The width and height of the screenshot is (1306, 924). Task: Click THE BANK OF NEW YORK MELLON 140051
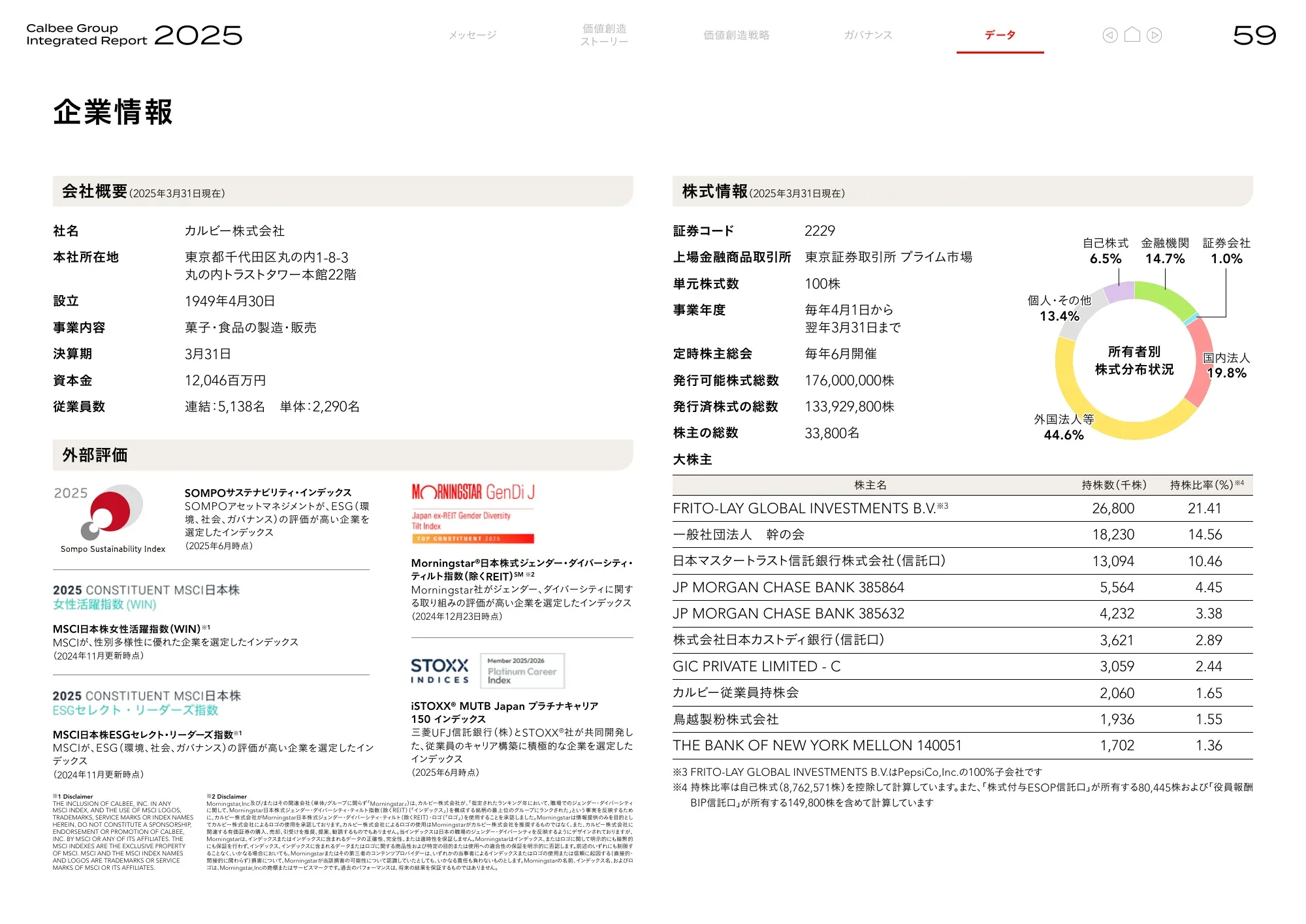[x=817, y=746]
